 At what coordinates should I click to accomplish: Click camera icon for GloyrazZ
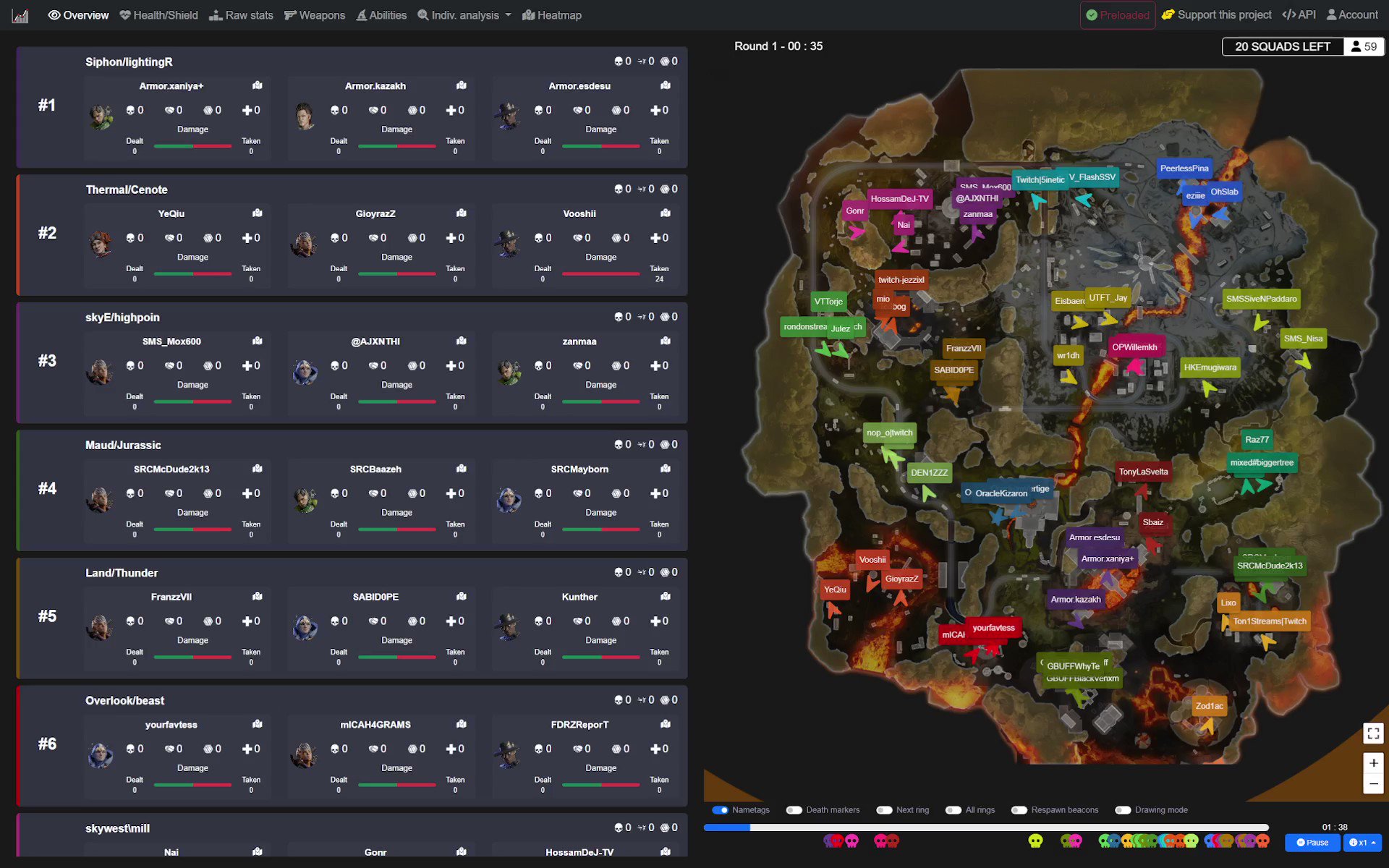point(462,213)
